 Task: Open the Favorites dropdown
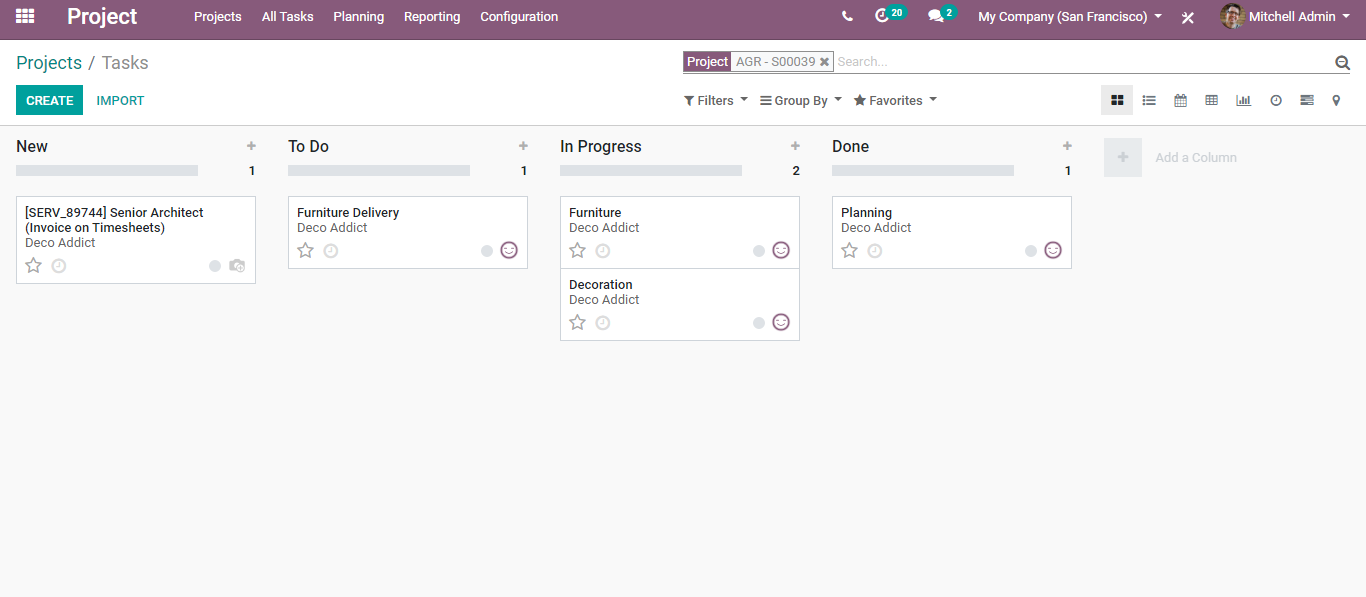point(895,100)
